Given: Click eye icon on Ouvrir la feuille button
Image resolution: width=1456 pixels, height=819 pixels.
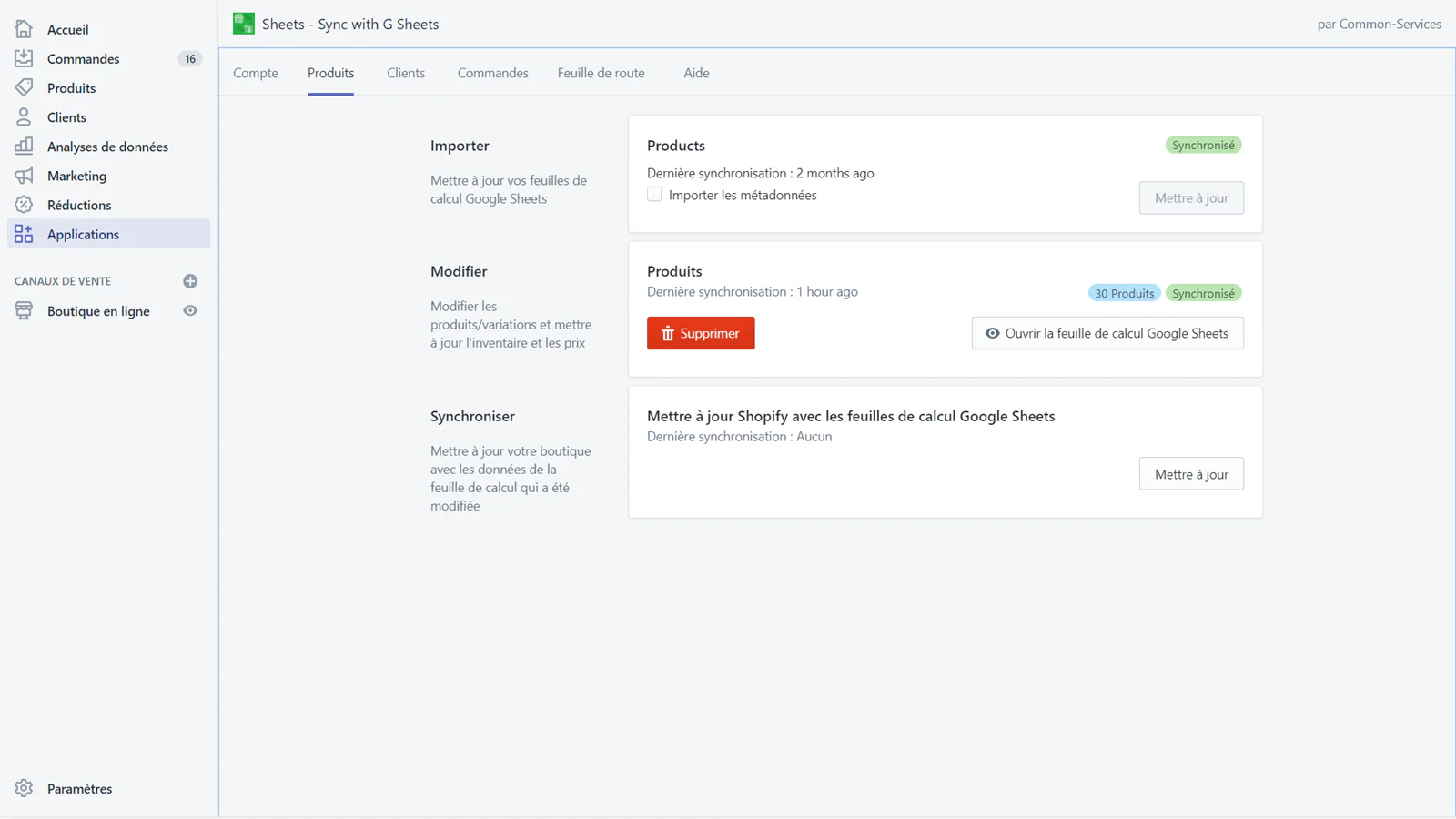Looking at the screenshot, I should pos(993,333).
